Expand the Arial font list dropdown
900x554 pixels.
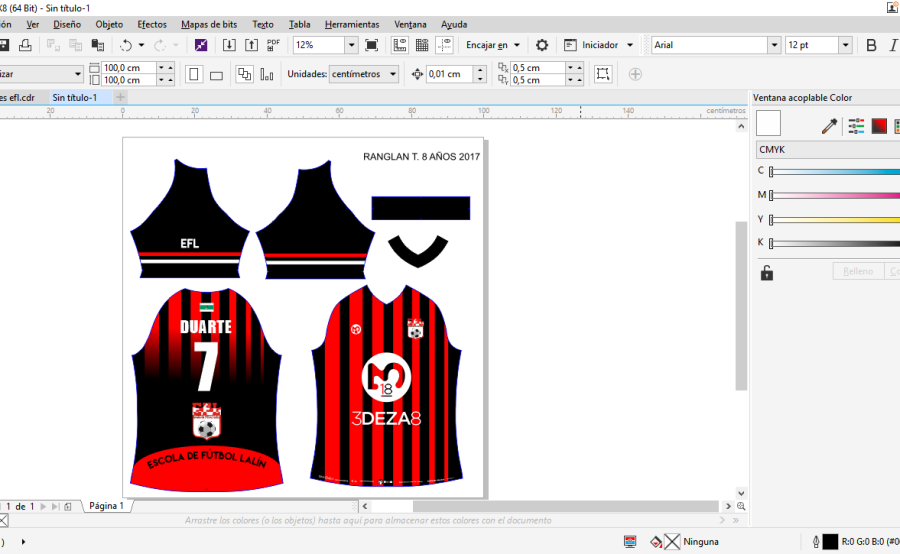click(773, 45)
